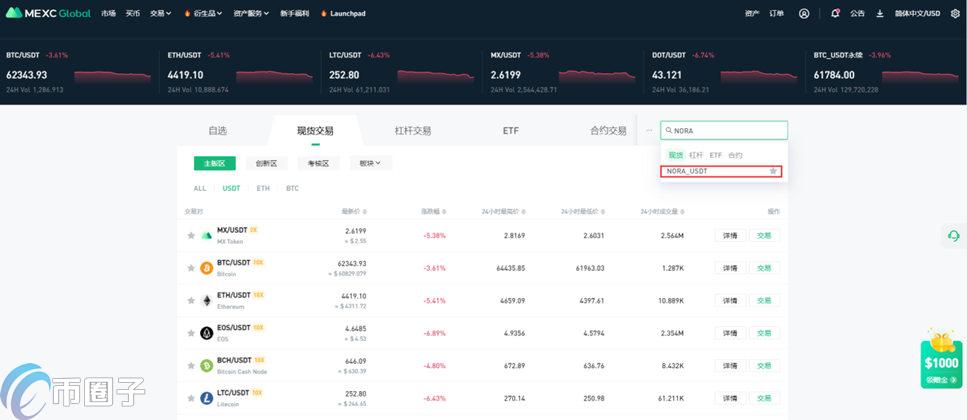
Task: Open 资产 assets in top bar
Action: 752,13
